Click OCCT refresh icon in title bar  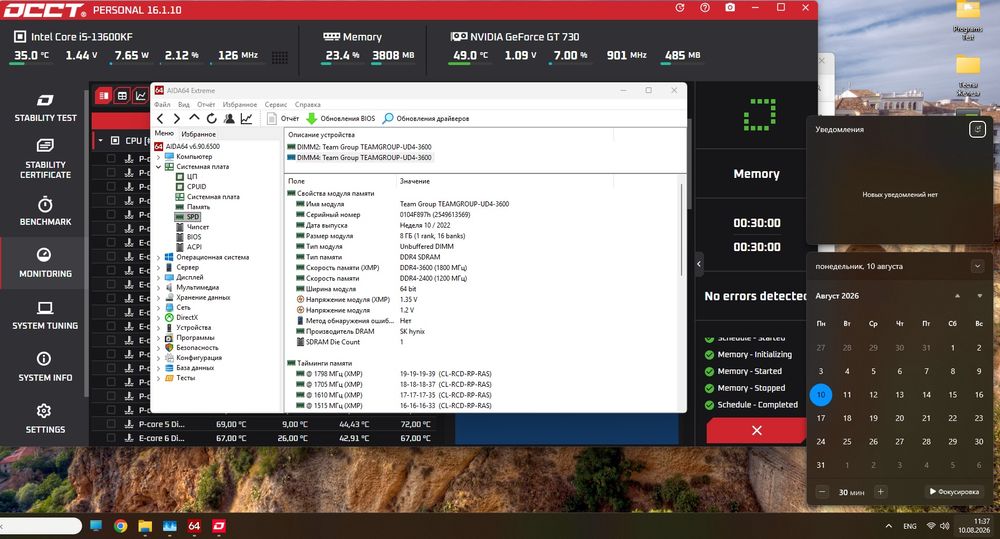680,8
